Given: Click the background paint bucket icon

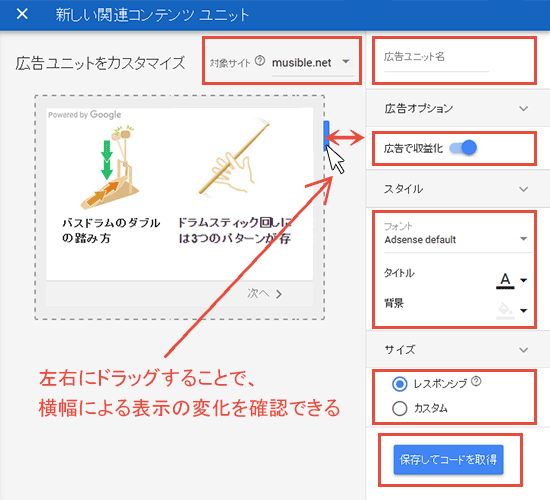Looking at the screenshot, I should click(x=505, y=310).
